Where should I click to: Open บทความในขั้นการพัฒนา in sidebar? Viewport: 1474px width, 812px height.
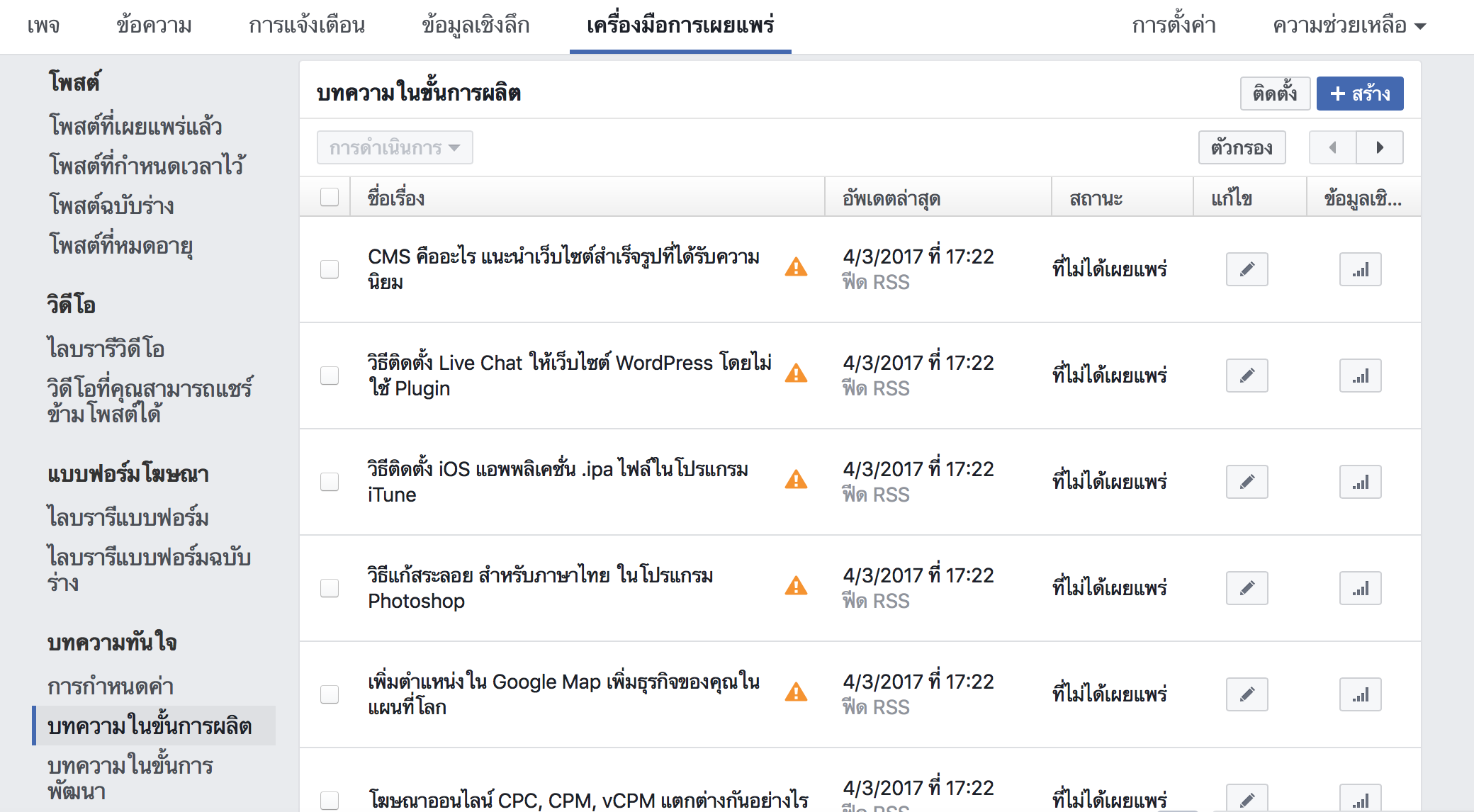130,778
